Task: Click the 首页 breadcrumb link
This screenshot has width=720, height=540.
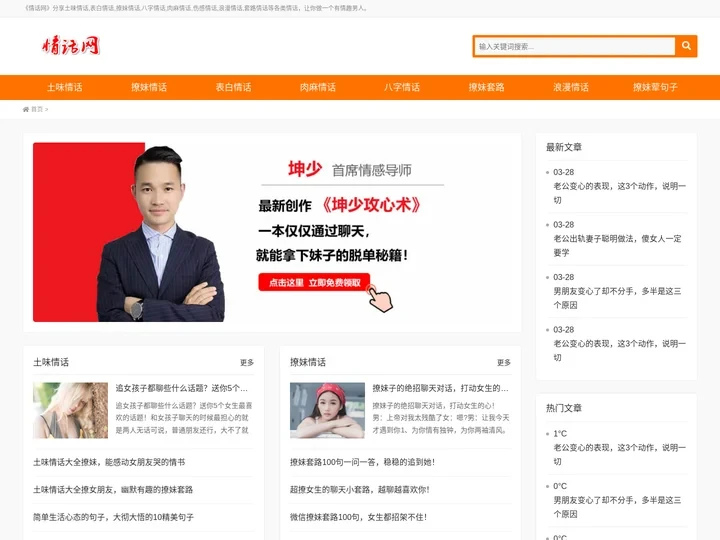Action: click(37, 109)
